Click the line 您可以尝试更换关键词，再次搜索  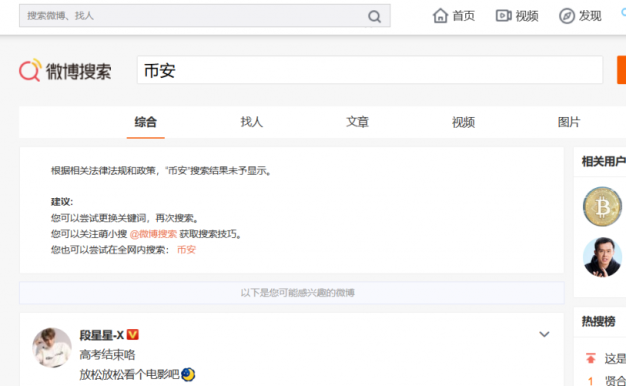click(x=125, y=218)
